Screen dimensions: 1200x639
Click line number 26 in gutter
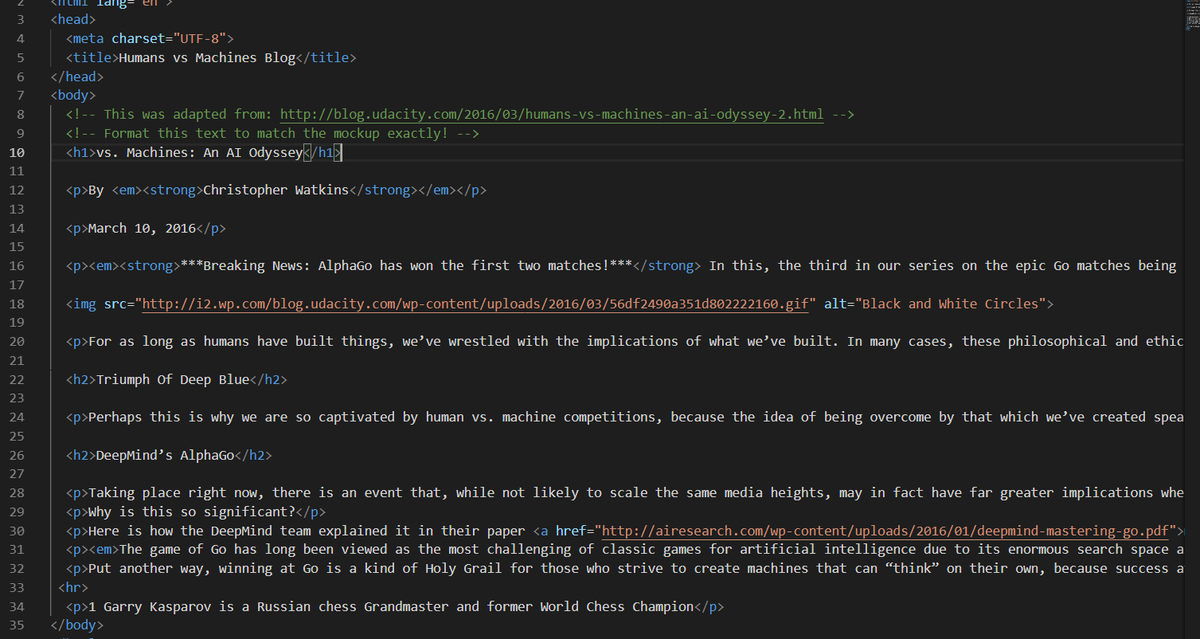(x=19, y=455)
